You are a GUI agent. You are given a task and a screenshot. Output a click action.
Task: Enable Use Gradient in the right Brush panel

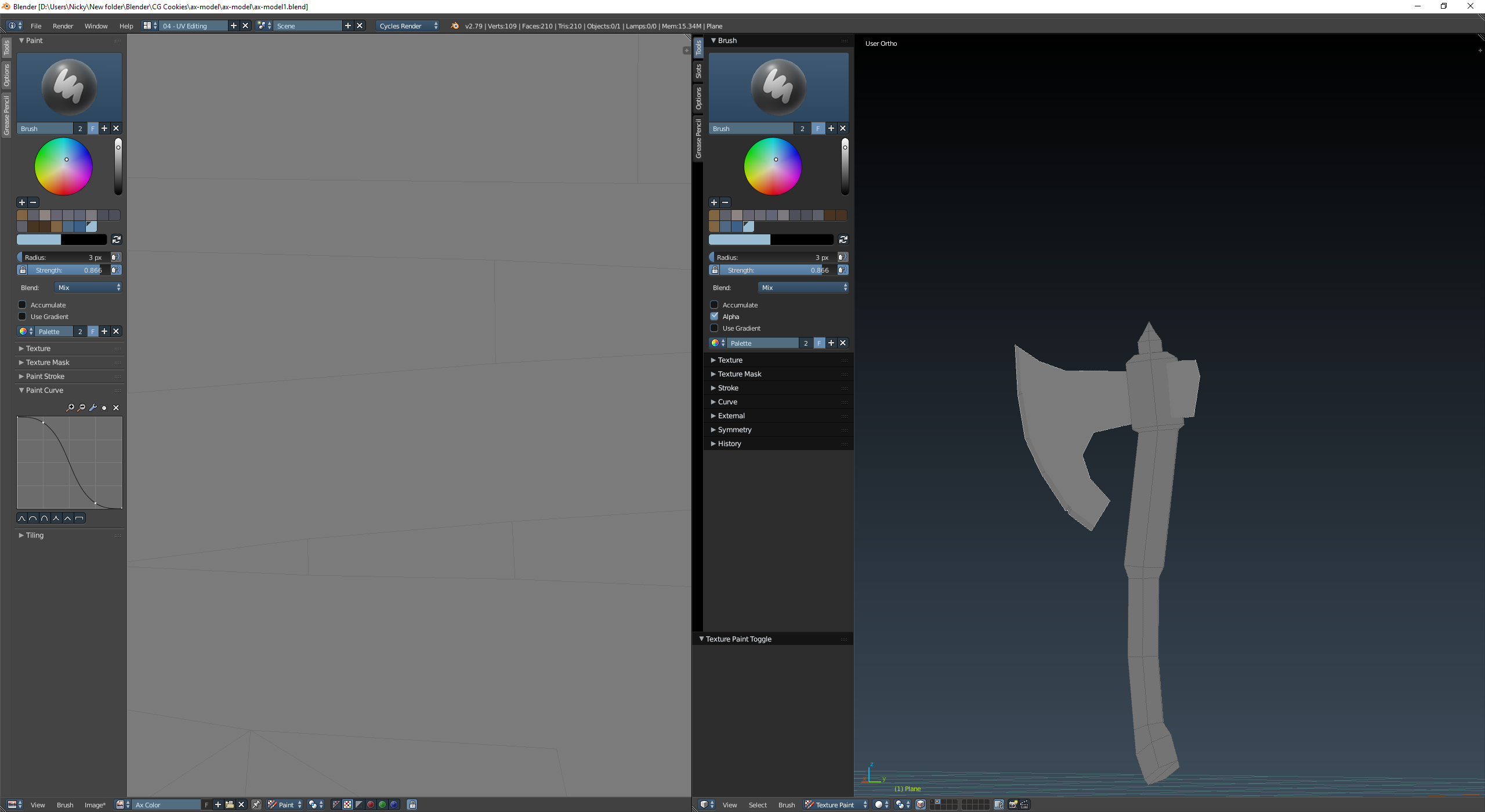715,328
